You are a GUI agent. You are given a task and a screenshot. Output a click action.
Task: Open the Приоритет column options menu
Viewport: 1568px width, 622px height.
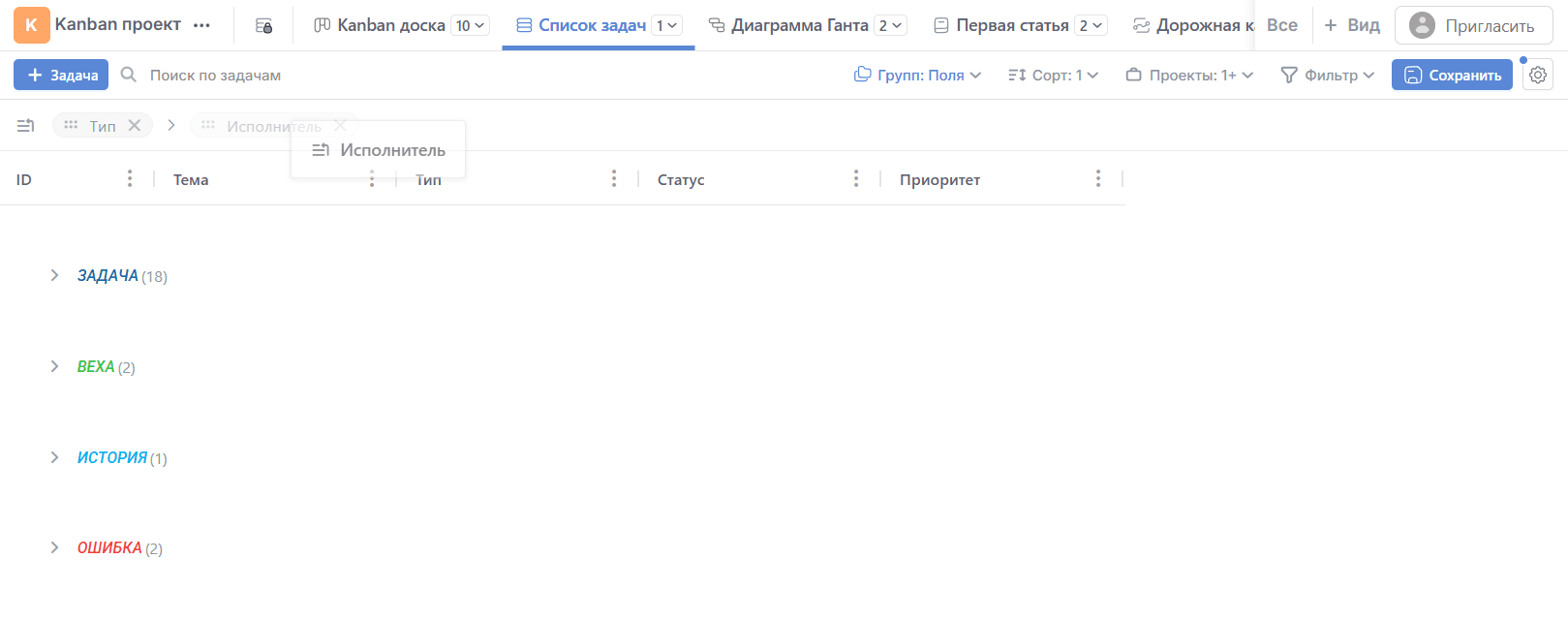1097,179
